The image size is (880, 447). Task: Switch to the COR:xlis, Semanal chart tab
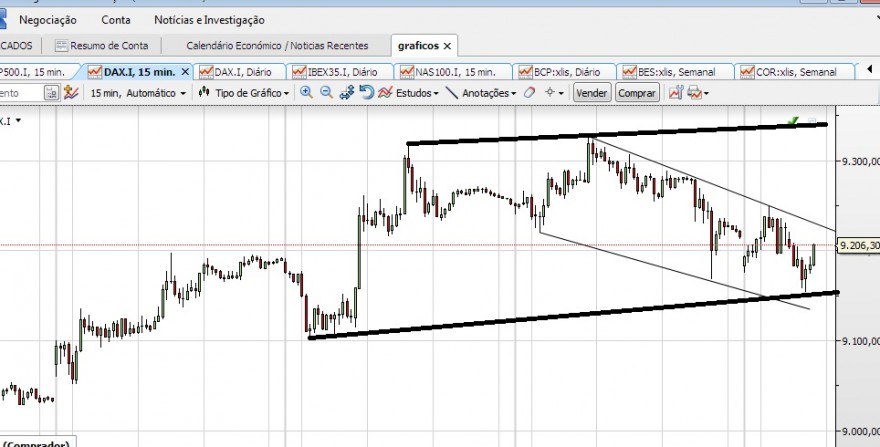point(795,72)
